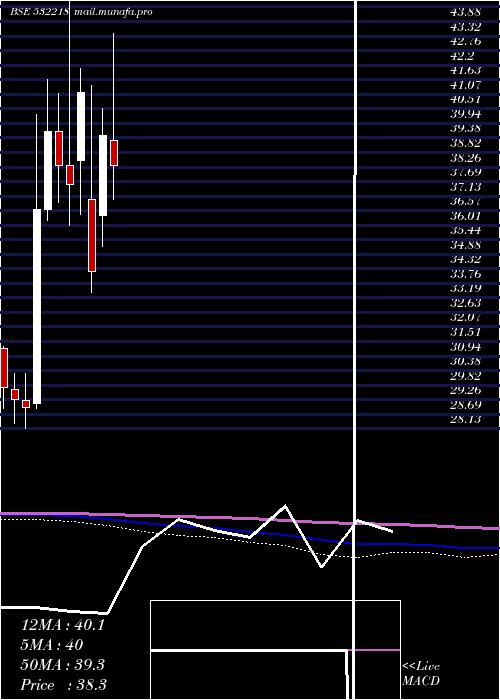Select the 36.57 price axis label
The height and width of the screenshot is (700, 500).
point(466,202)
